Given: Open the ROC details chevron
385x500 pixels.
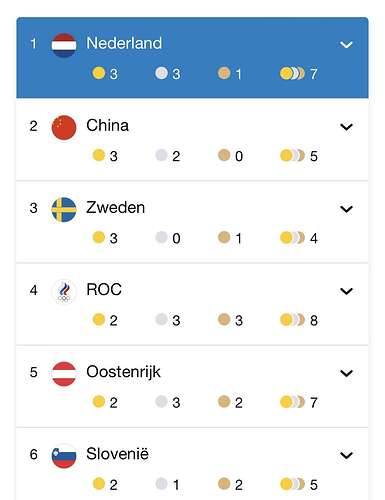Looking at the screenshot, I should (x=346, y=291).
